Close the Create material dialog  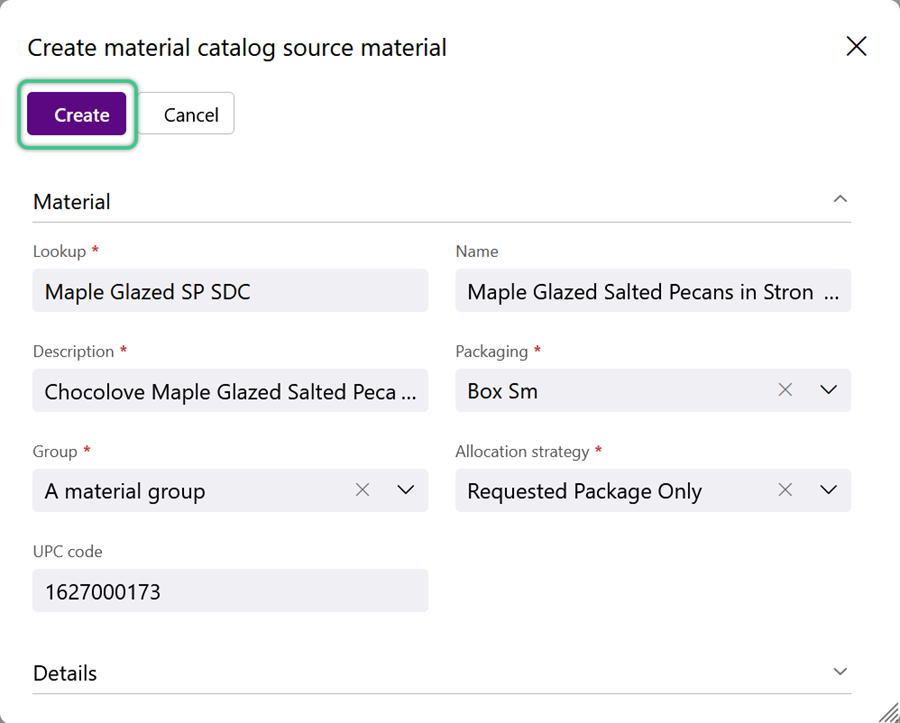coord(856,46)
